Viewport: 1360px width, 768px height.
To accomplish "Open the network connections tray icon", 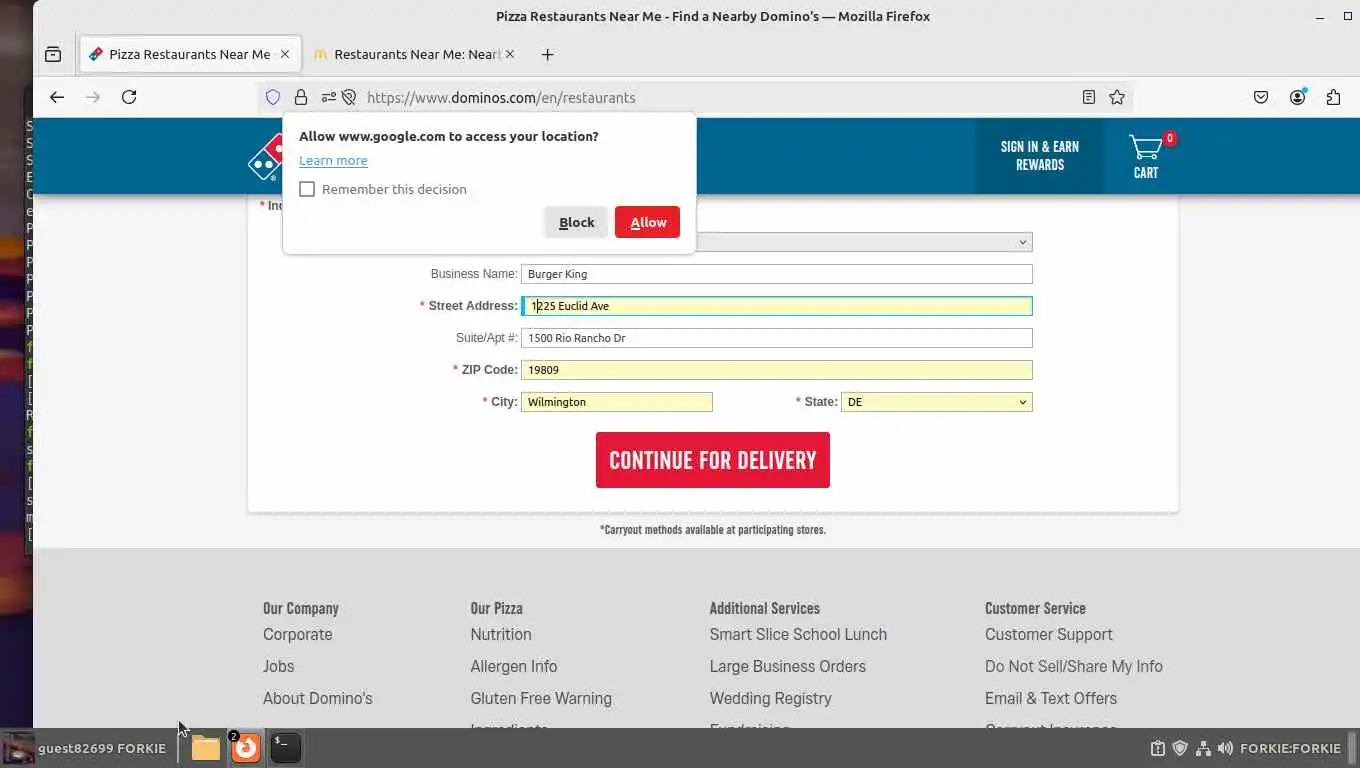I will coord(1203,748).
